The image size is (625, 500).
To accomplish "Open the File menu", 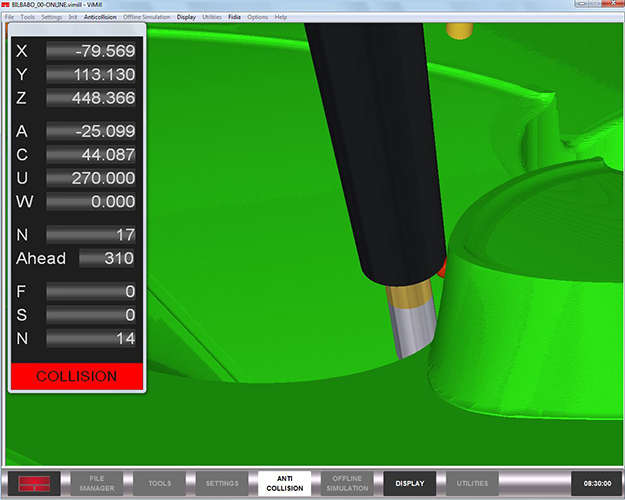I will (x=9, y=17).
